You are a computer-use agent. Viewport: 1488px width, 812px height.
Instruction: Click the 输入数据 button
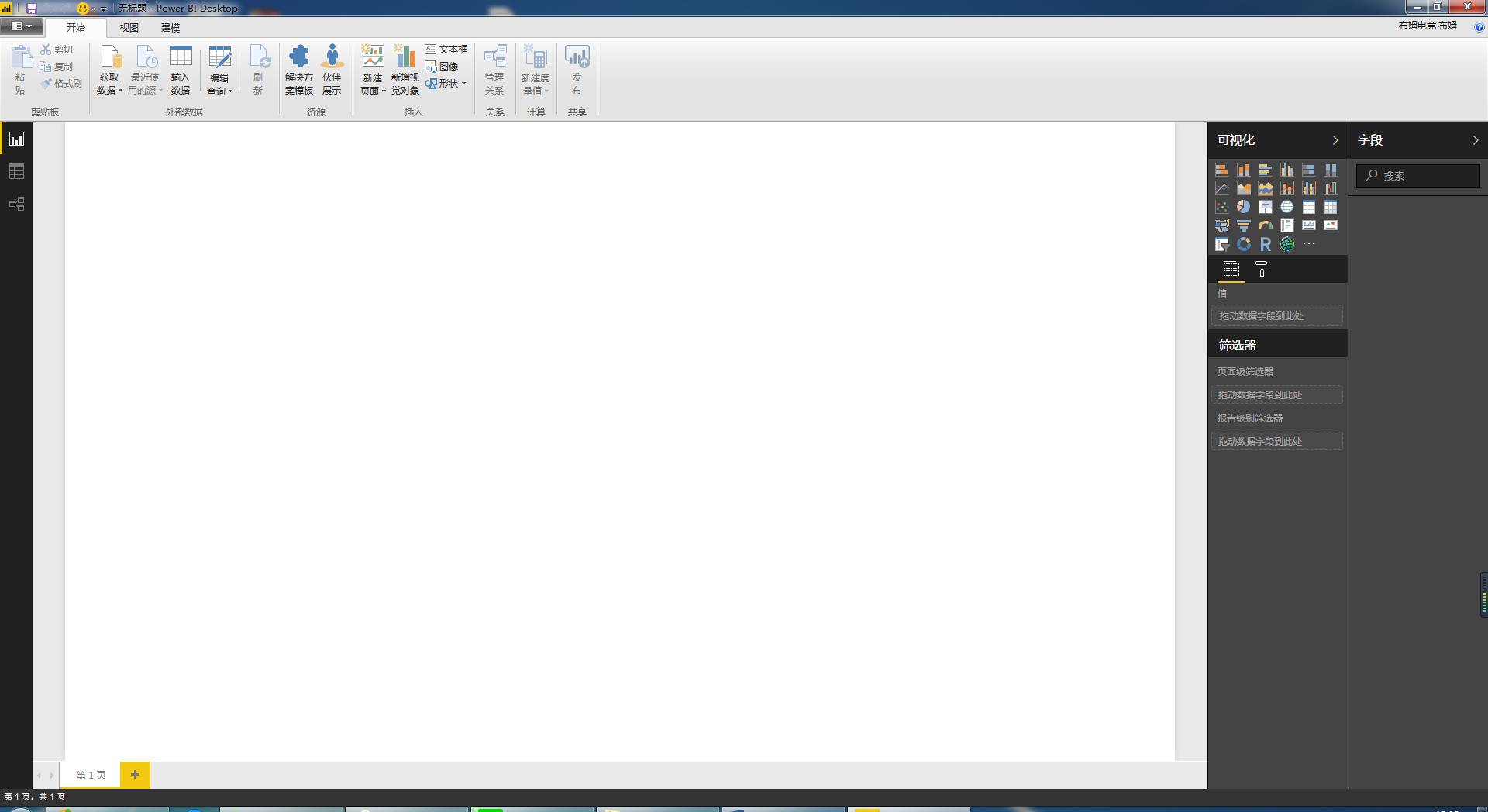coord(181,71)
